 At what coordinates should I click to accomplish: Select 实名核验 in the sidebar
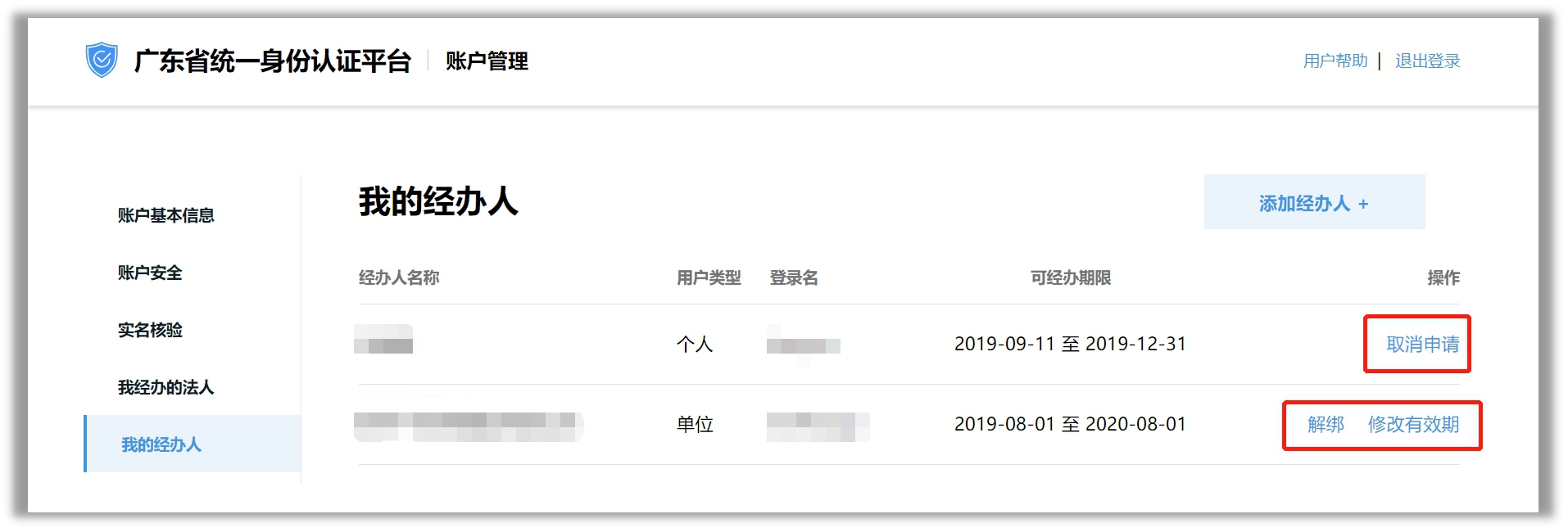(x=150, y=330)
